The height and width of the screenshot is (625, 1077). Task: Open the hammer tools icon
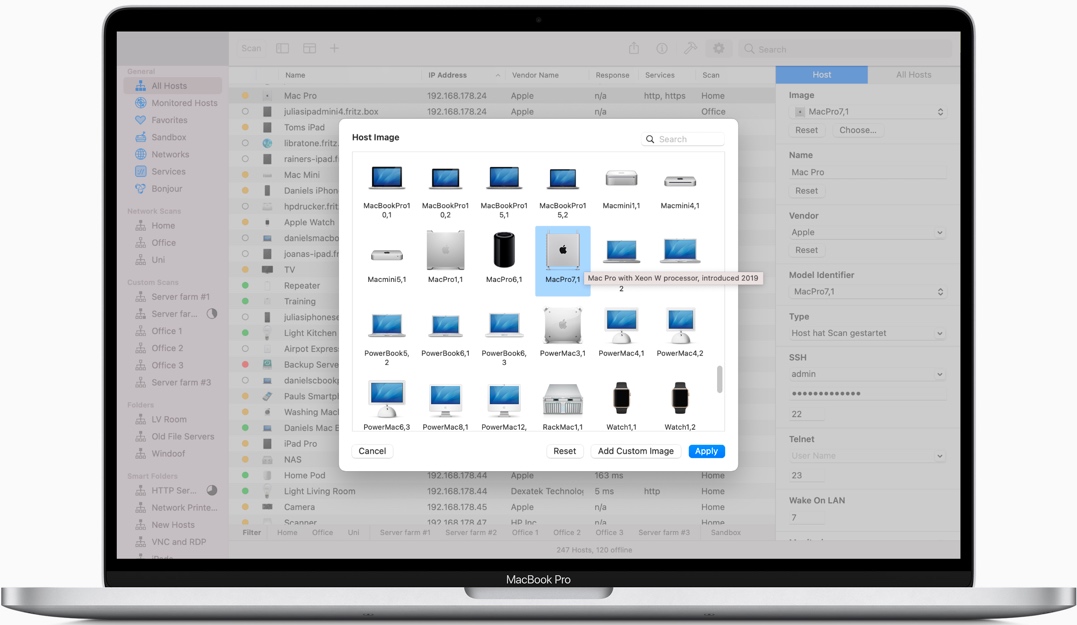coord(690,48)
